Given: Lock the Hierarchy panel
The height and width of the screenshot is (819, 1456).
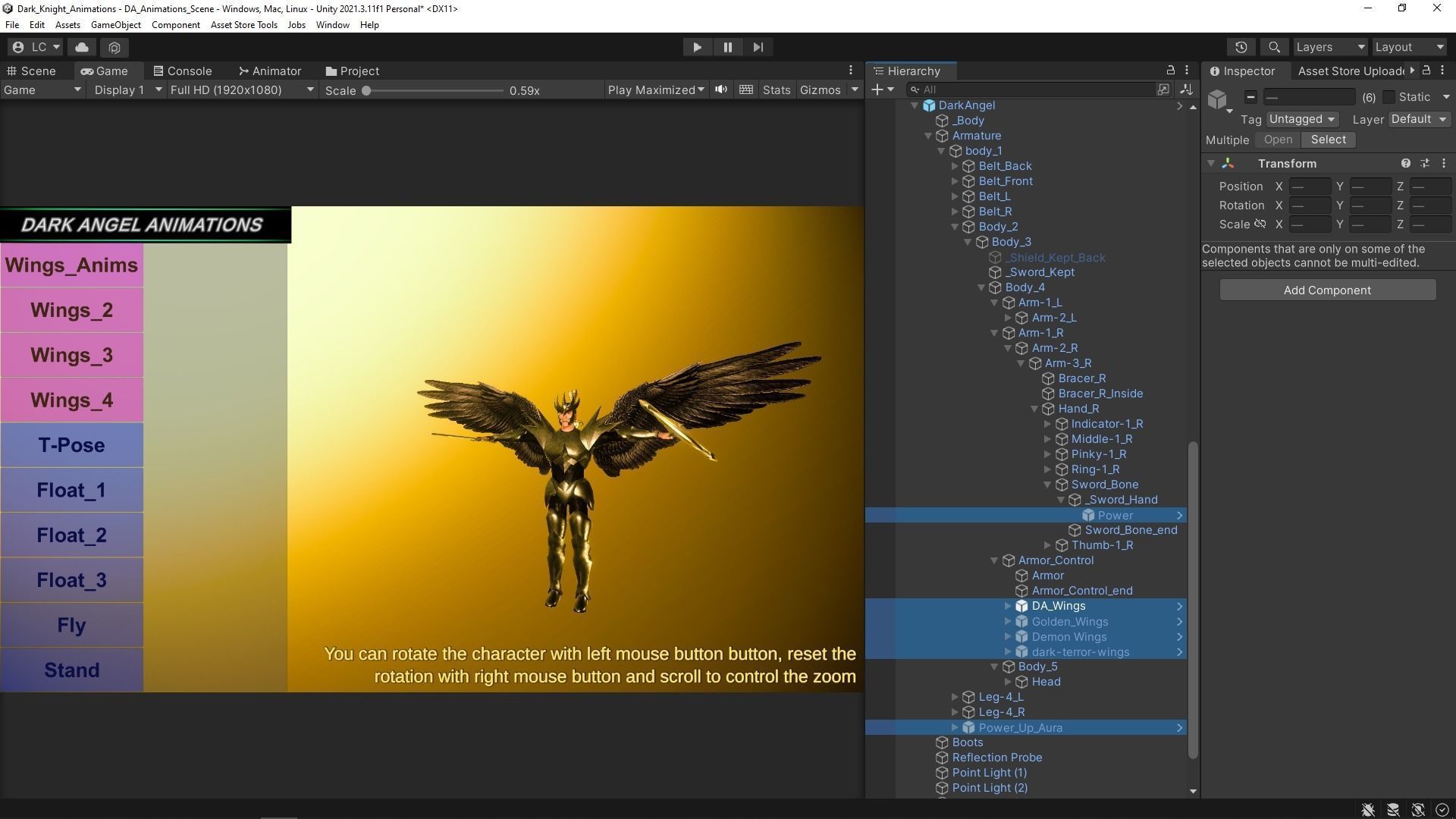Looking at the screenshot, I should click(x=1170, y=70).
